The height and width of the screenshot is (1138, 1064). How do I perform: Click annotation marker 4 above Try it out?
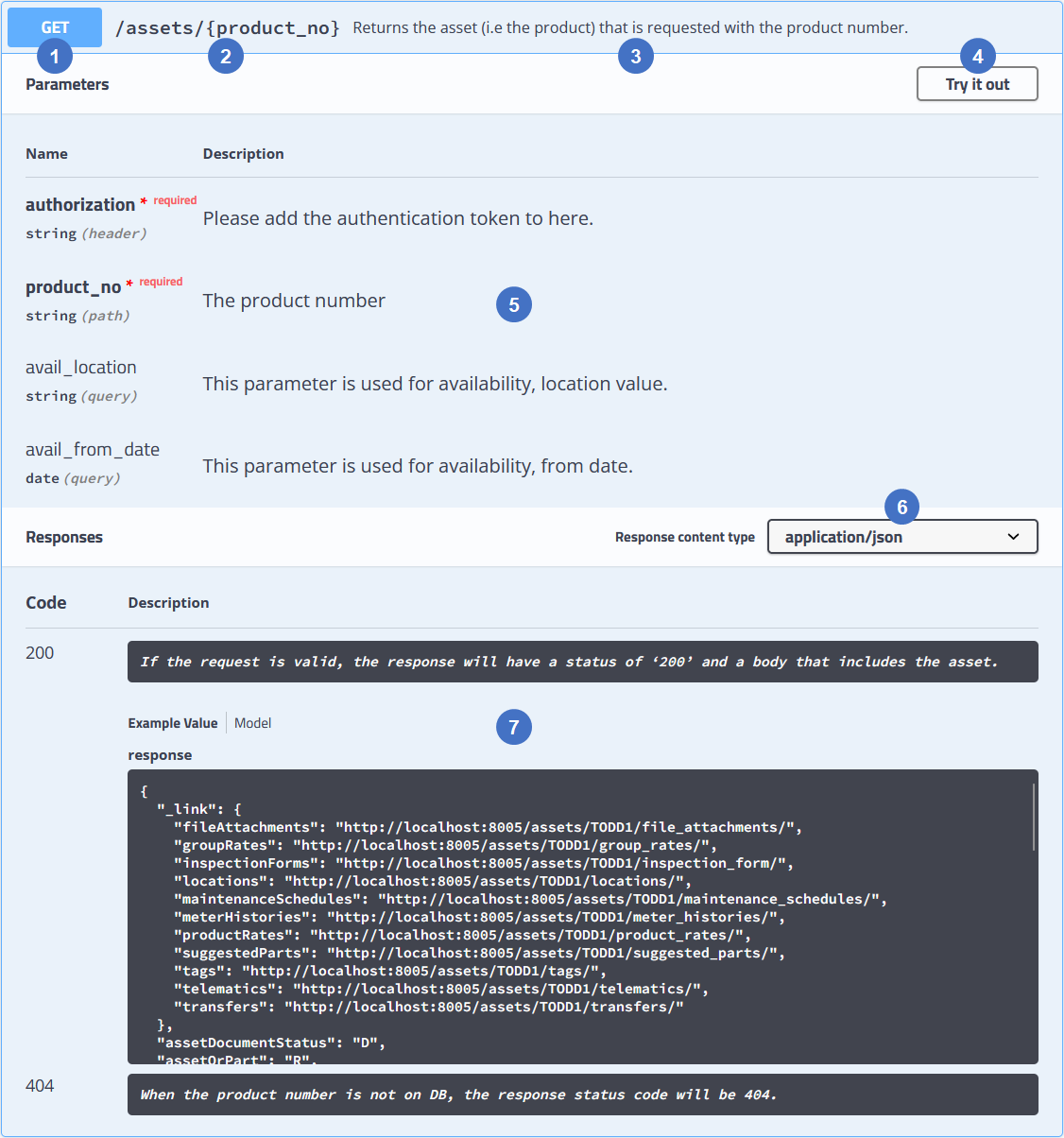pyautogui.click(x=978, y=57)
